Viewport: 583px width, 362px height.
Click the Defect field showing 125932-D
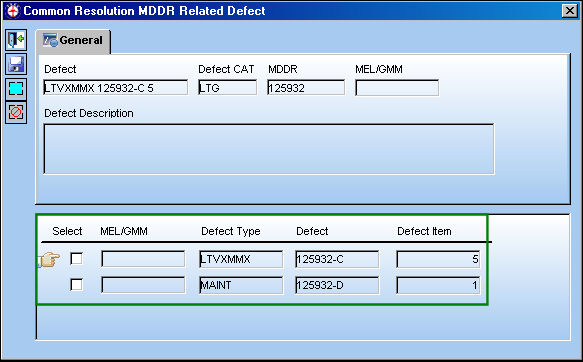click(337, 285)
